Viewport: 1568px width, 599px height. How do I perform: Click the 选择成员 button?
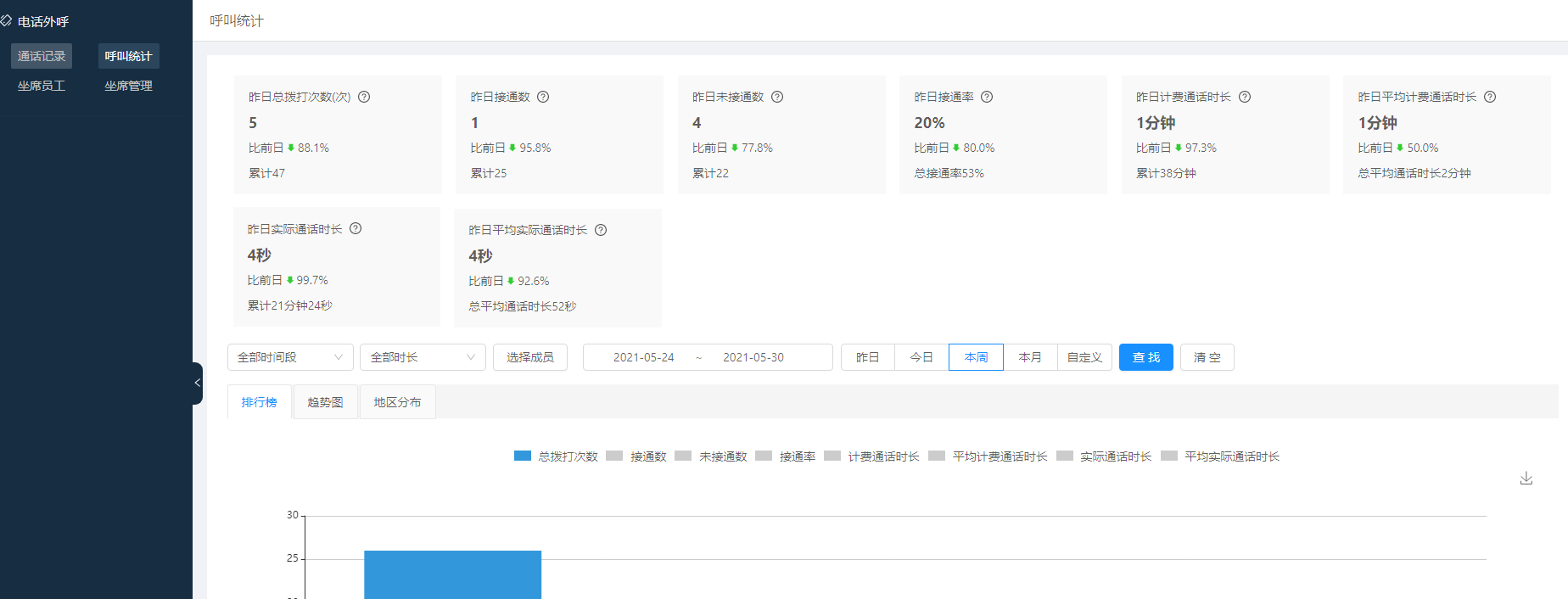pos(530,357)
